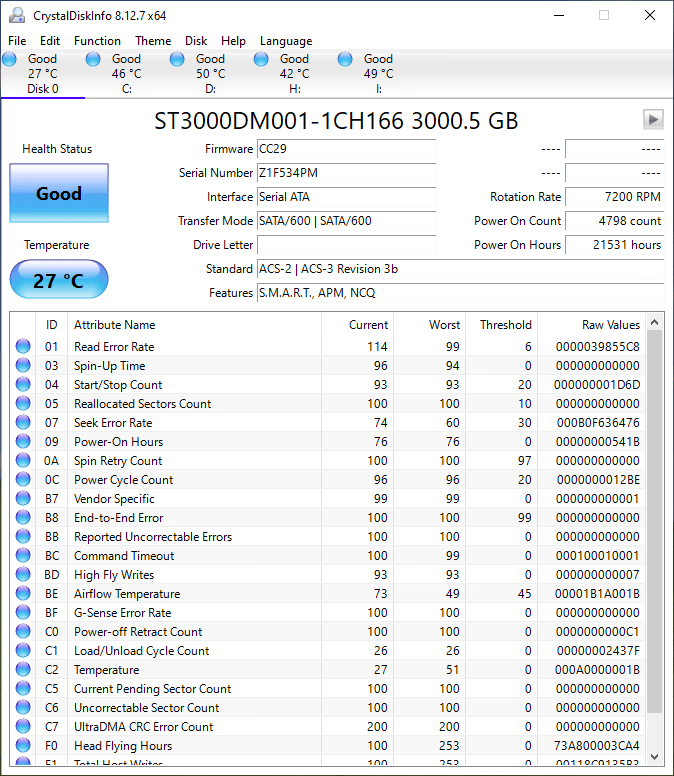Open the Edit menu
This screenshot has height=776, width=674.
point(50,41)
